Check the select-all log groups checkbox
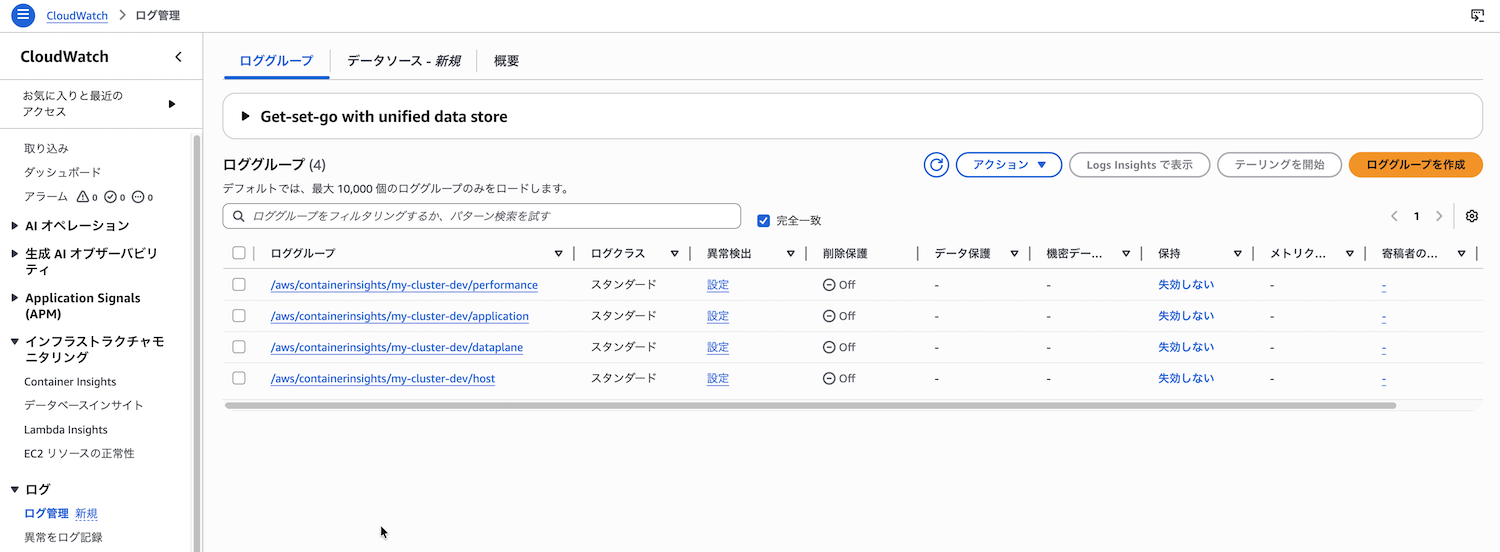The height and width of the screenshot is (552, 1500). pyautogui.click(x=239, y=253)
